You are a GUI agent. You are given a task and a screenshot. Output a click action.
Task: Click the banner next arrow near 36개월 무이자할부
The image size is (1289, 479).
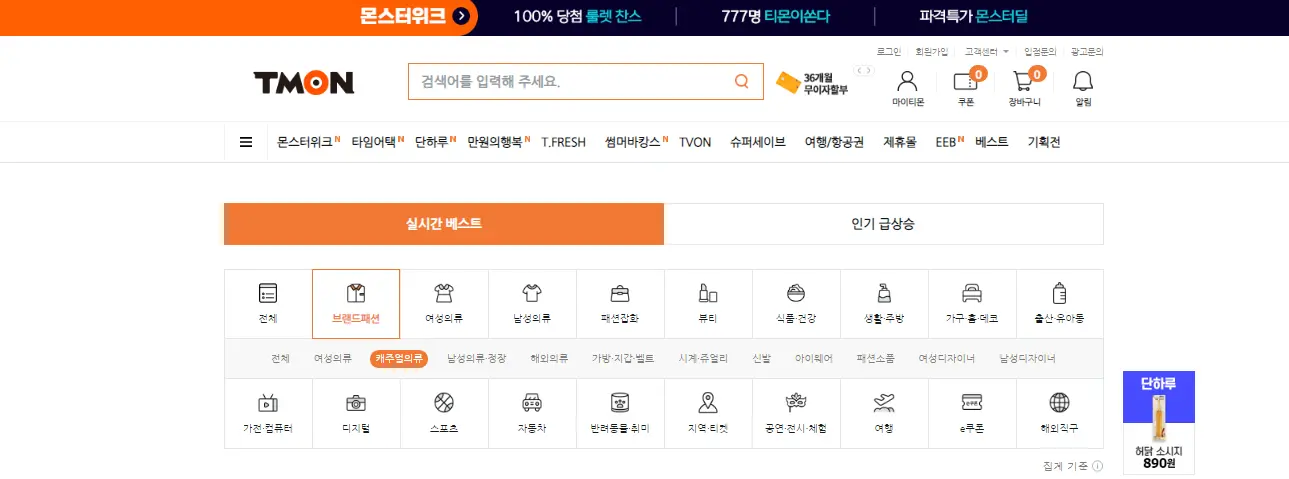click(x=870, y=70)
